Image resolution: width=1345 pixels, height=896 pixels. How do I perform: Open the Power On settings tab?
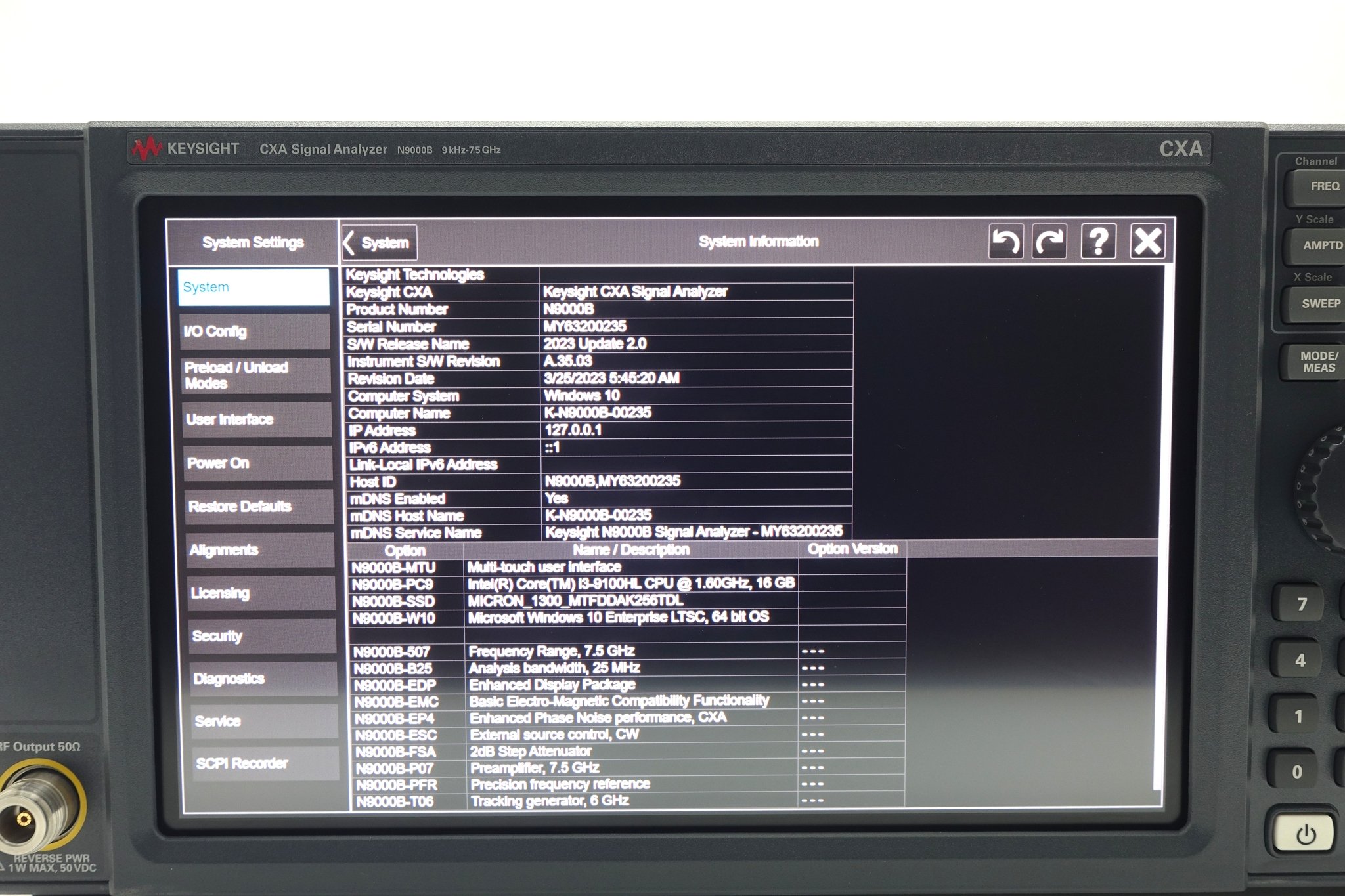[258, 463]
